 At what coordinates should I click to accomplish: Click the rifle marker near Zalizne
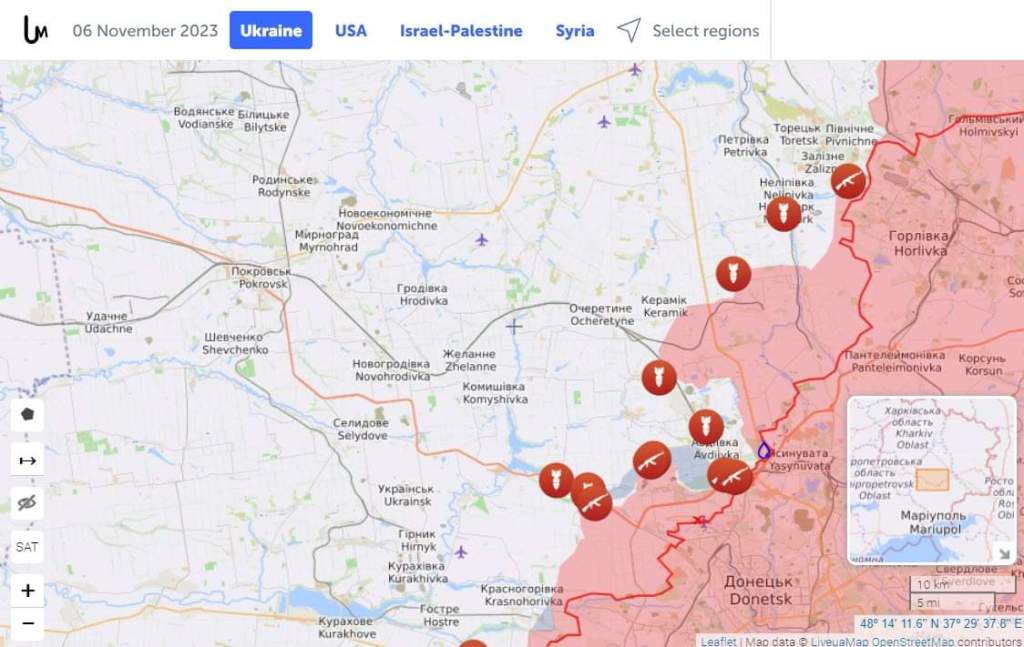848,181
